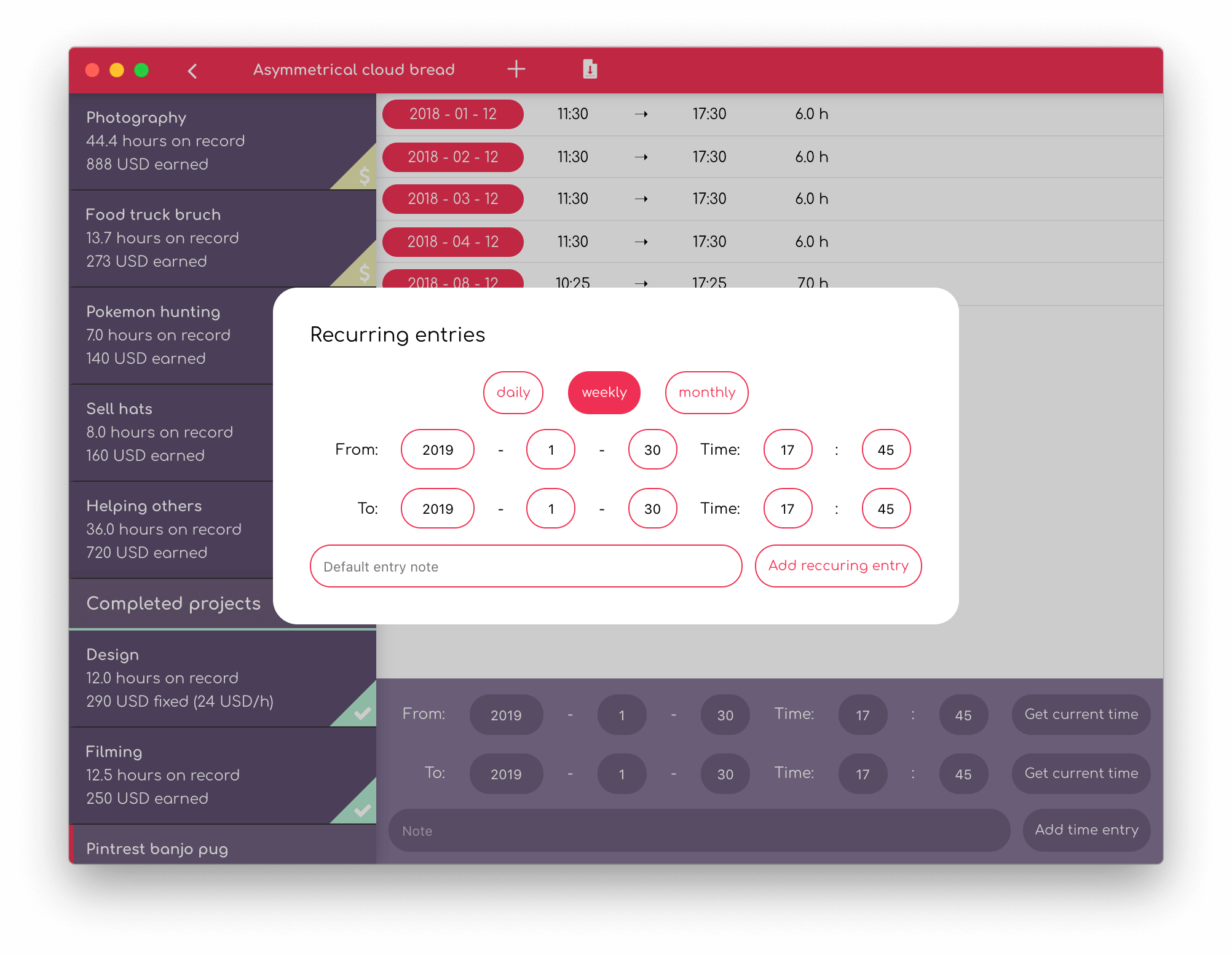Click the checkmark badge on the Filming project
This screenshot has height=955, width=1232.
coord(362,809)
